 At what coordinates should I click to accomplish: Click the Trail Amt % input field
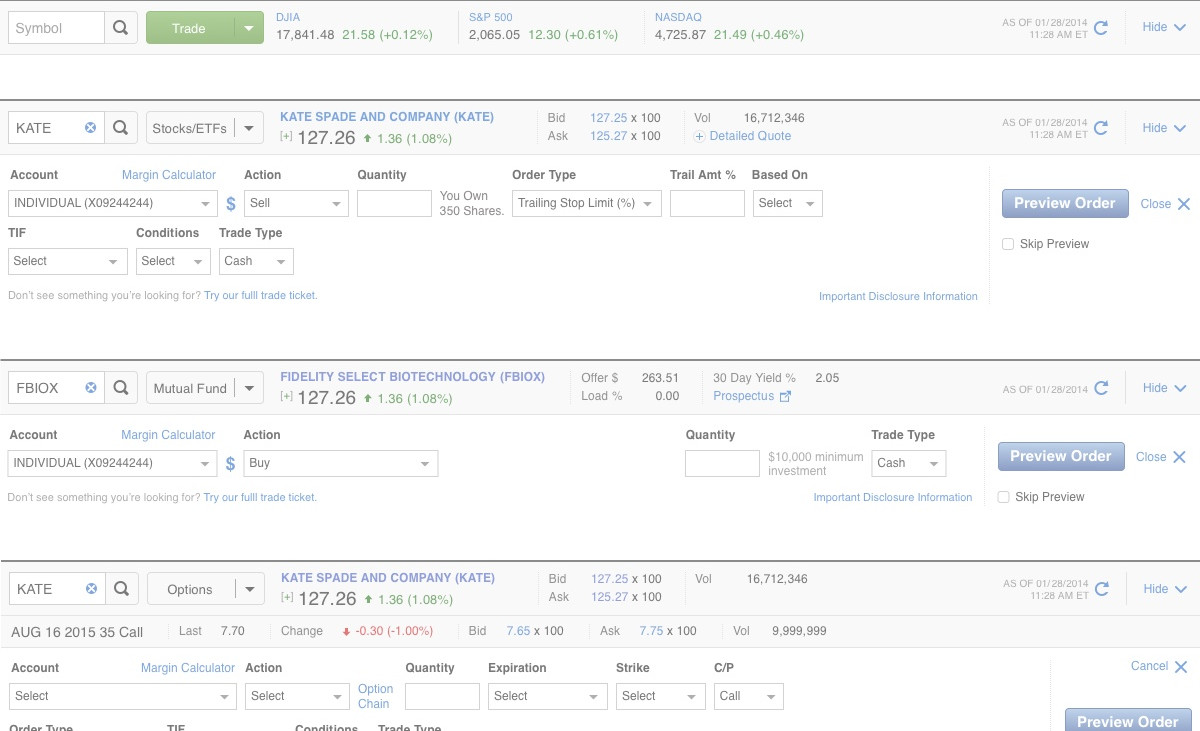(707, 203)
